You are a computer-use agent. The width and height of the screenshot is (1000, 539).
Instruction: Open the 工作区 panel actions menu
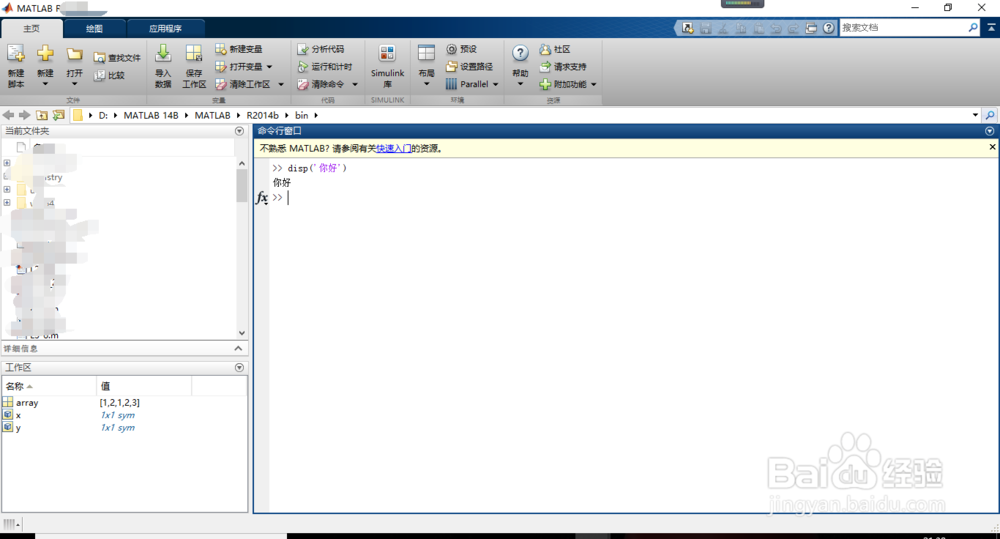pyautogui.click(x=239, y=367)
